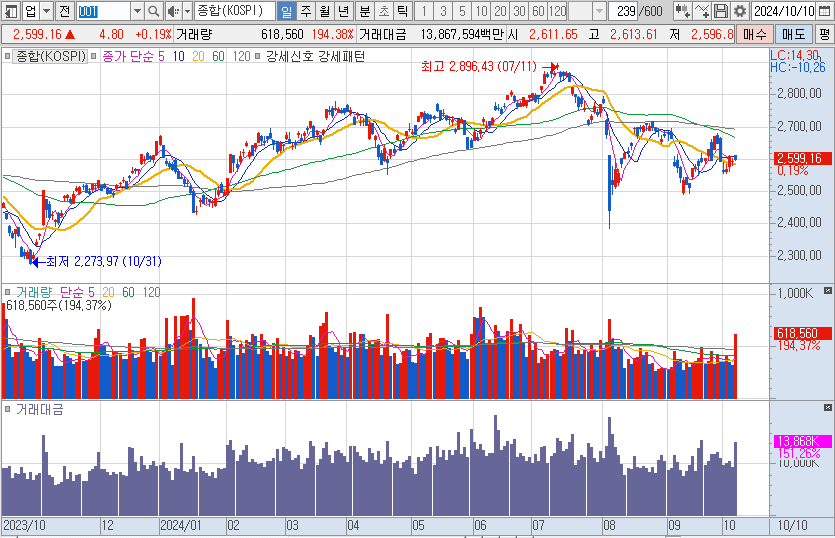Click the 2024/01 timeline label
835x538 pixels.
(x=181, y=525)
